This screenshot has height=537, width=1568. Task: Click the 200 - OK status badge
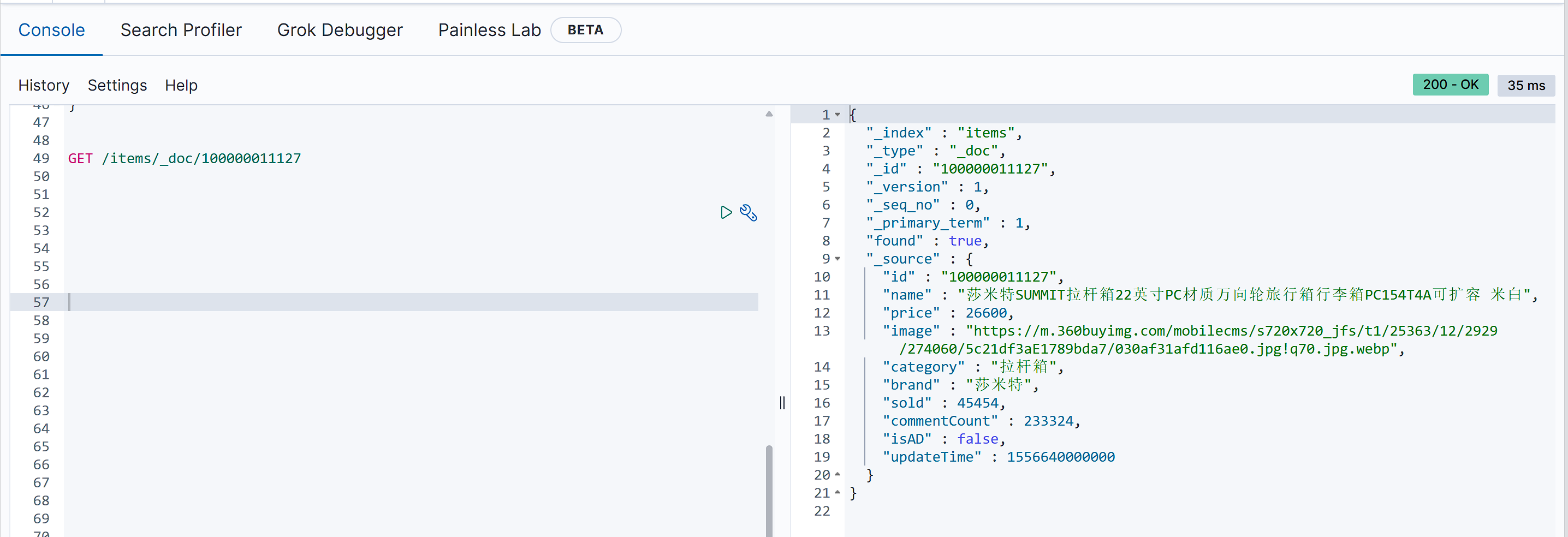tap(1450, 85)
